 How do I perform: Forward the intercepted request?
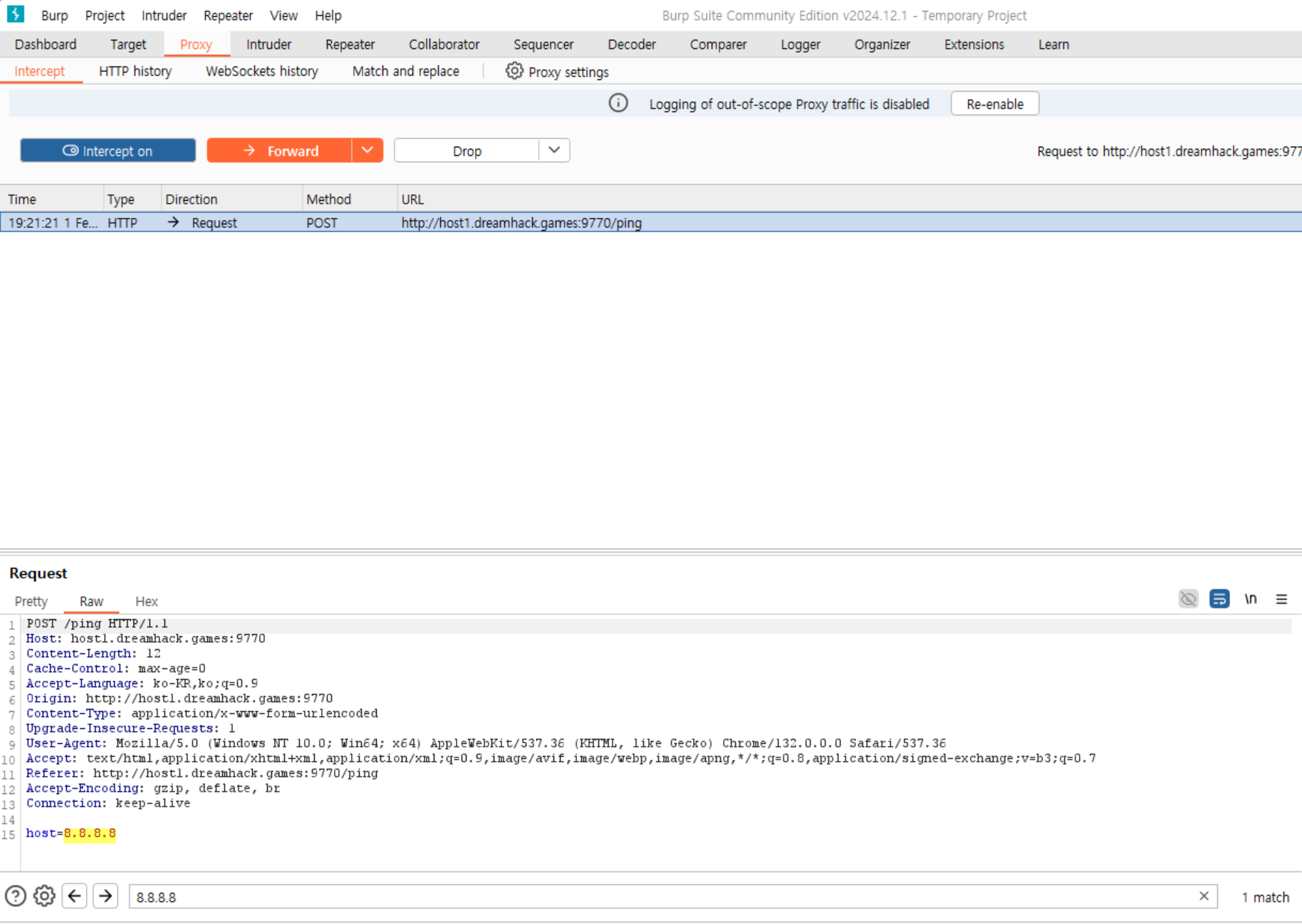pyautogui.click(x=279, y=150)
